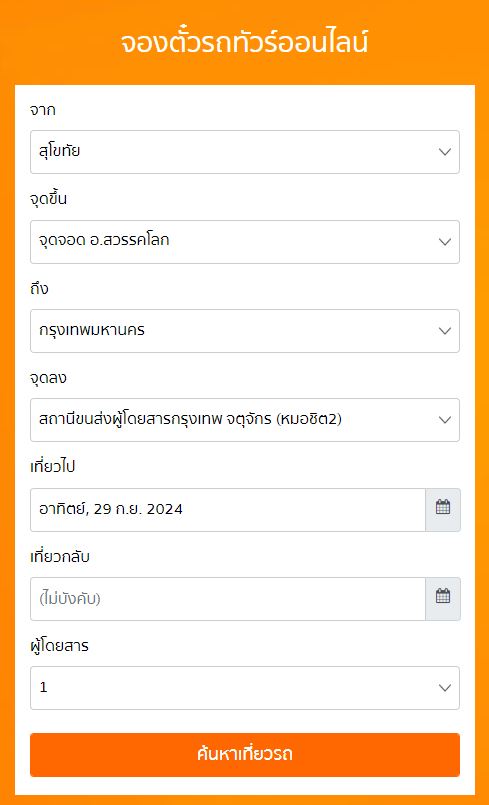
Task: Click the เที่ยวไป field label
Action: [53, 467]
